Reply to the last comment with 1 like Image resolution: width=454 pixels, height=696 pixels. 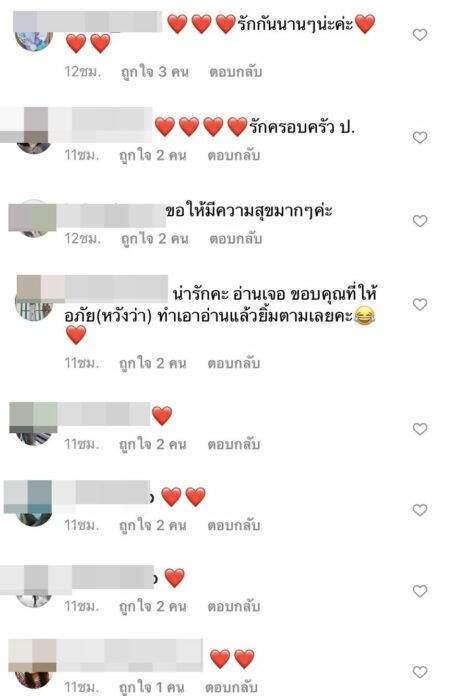point(231,687)
